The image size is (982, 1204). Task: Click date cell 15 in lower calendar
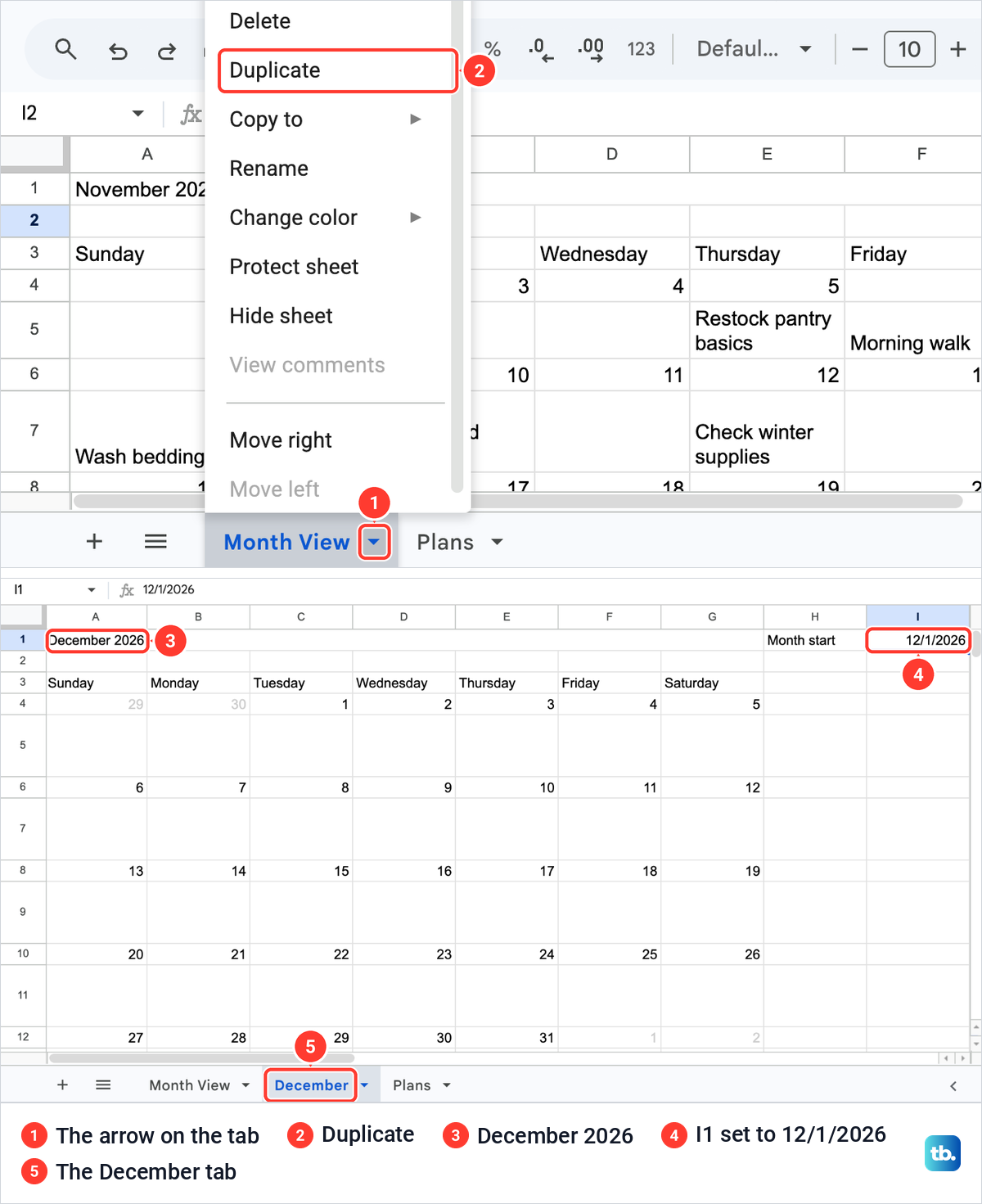pyautogui.click(x=301, y=871)
